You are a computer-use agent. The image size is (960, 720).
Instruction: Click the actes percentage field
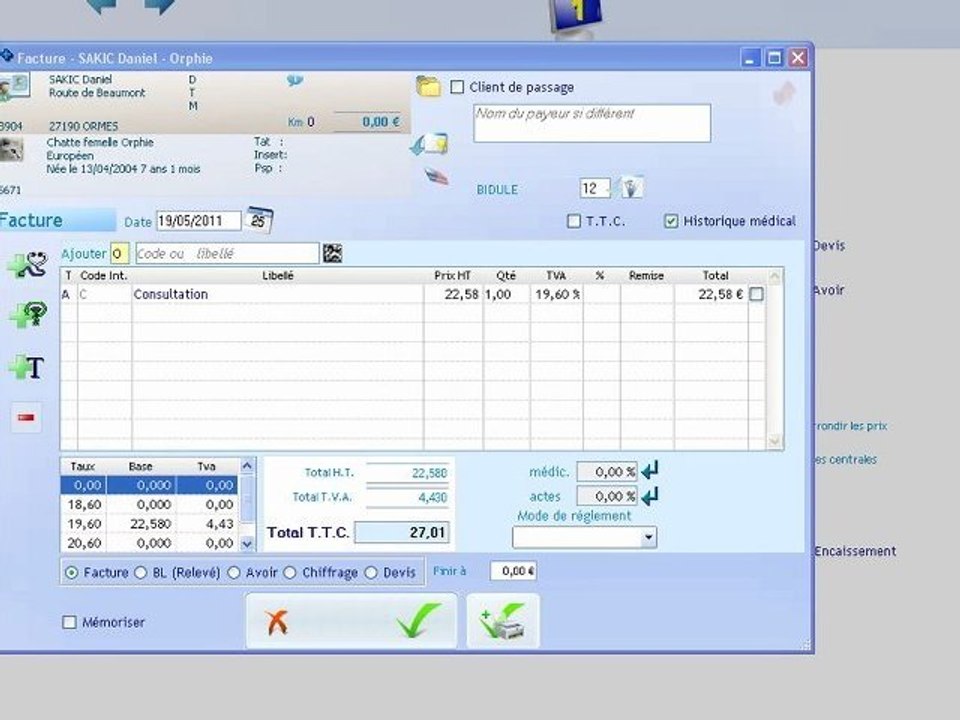pos(607,496)
